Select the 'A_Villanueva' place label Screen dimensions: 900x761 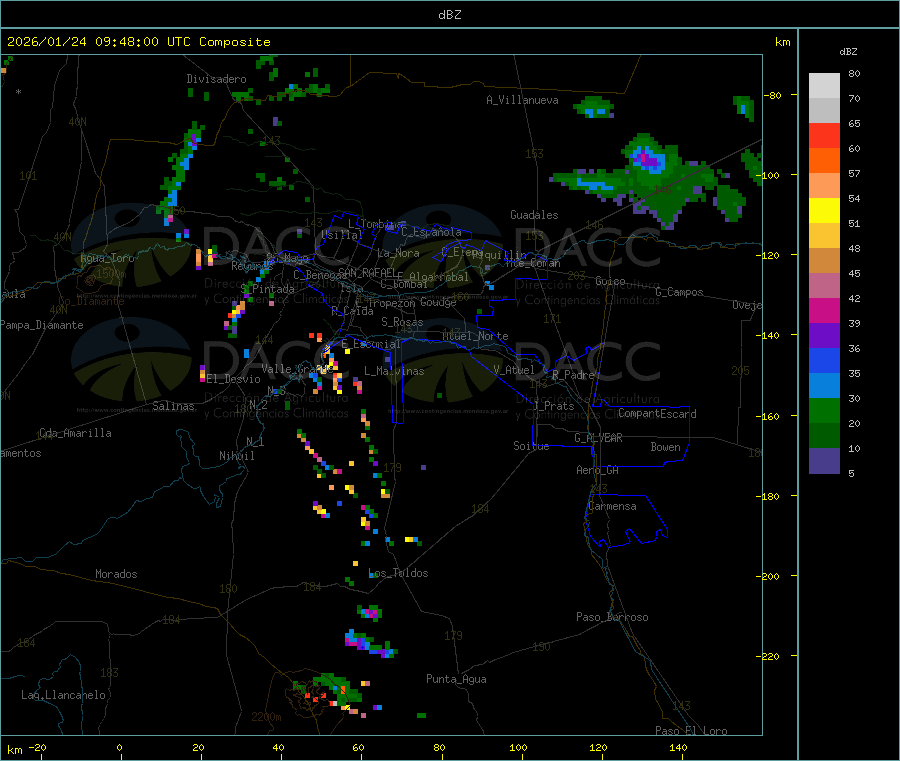[522, 100]
